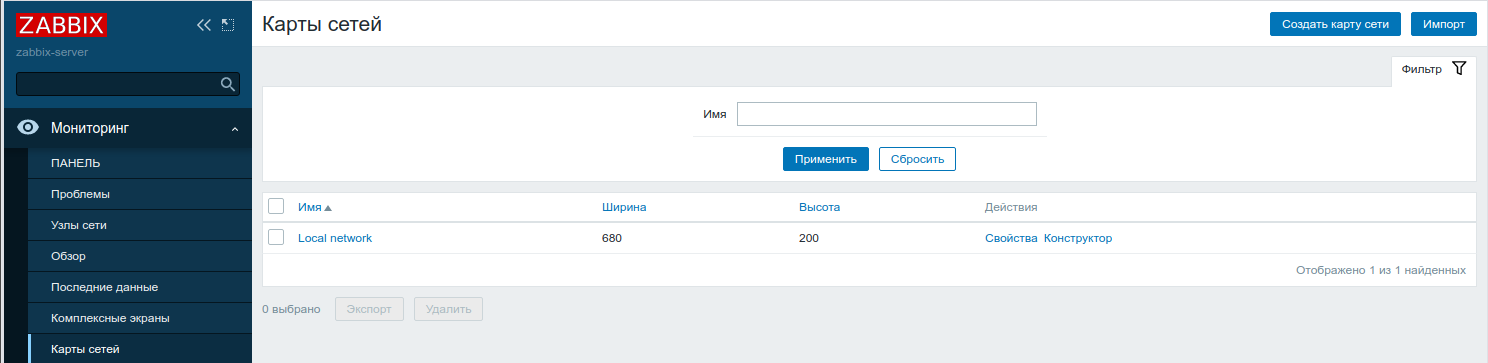Hide sidebar using the square icon
1488x363 pixels.
tap(227, 25)
